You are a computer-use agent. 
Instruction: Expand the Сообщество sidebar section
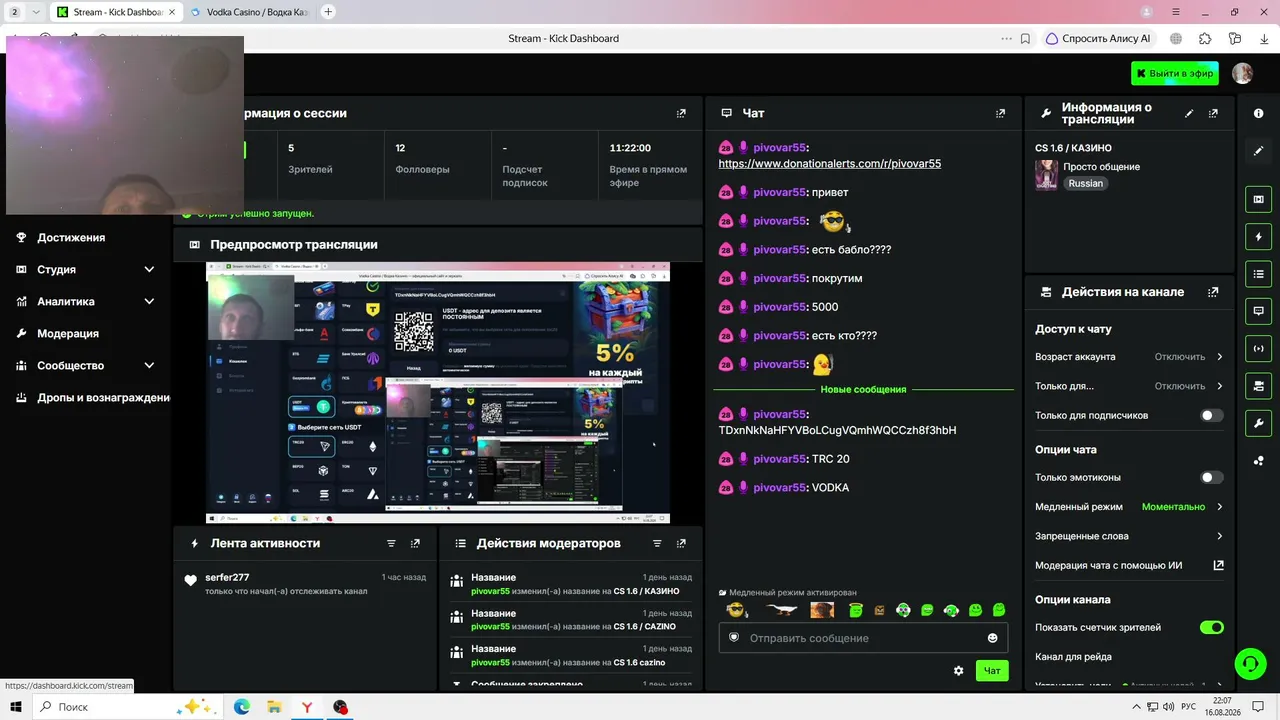coord(149,366)
